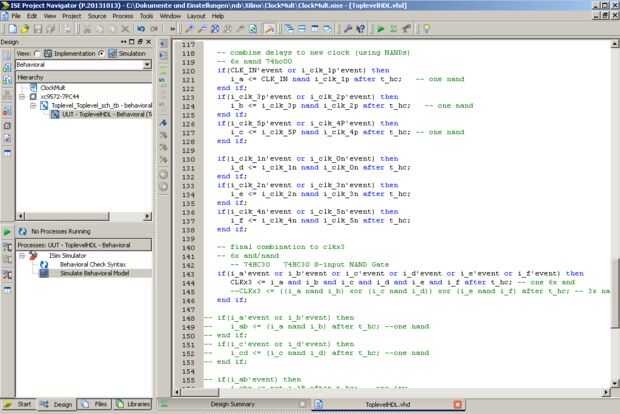Select the ClockMult hierarchy item
Viewport: 620px width, 414px height.
point(53,88)
